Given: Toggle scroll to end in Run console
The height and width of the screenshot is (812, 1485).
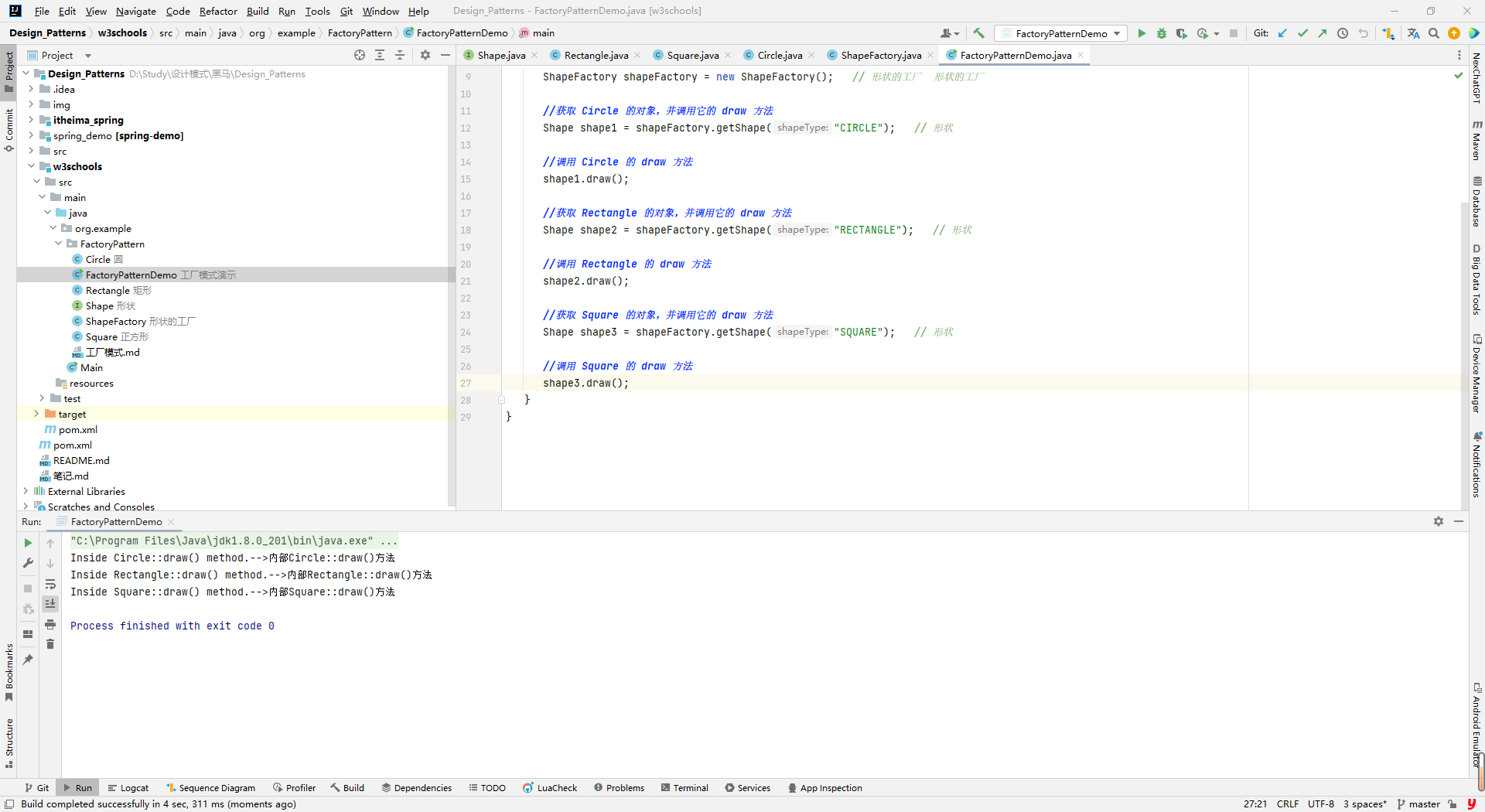Looking at the screenshot, I should point(50,604).
